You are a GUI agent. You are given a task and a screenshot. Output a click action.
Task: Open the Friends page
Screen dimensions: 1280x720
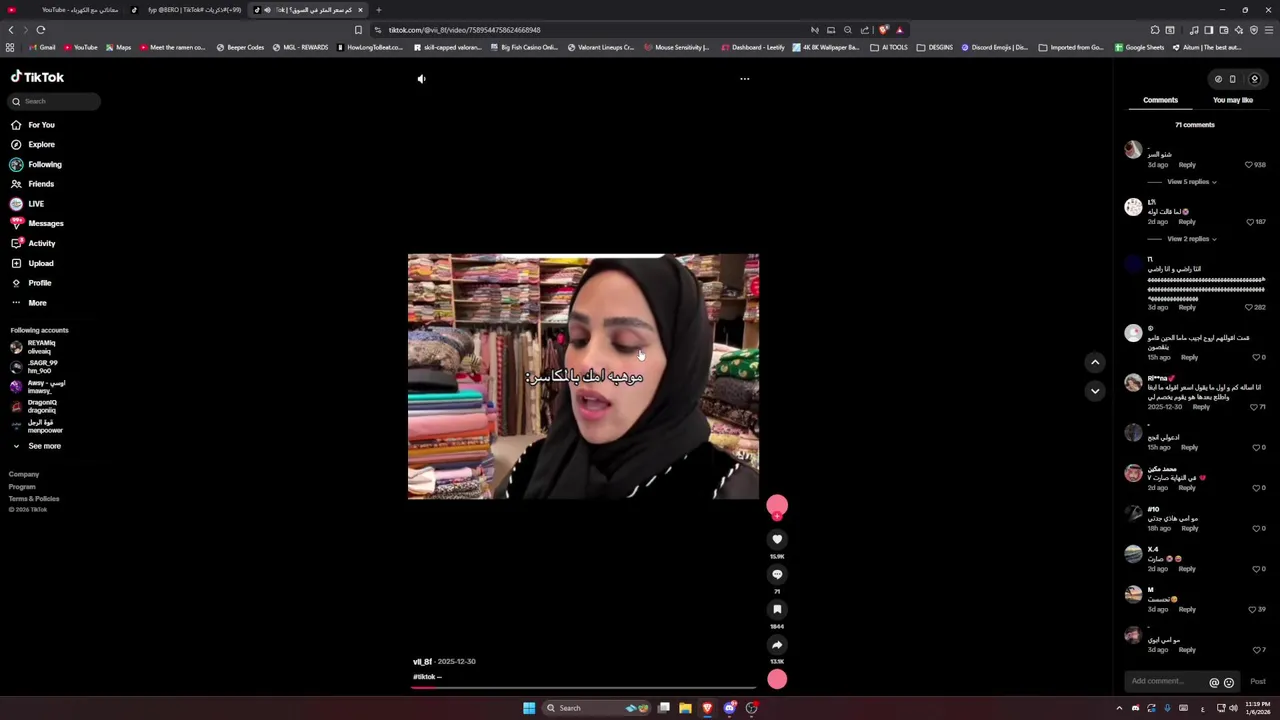click(x=41, y=184)
